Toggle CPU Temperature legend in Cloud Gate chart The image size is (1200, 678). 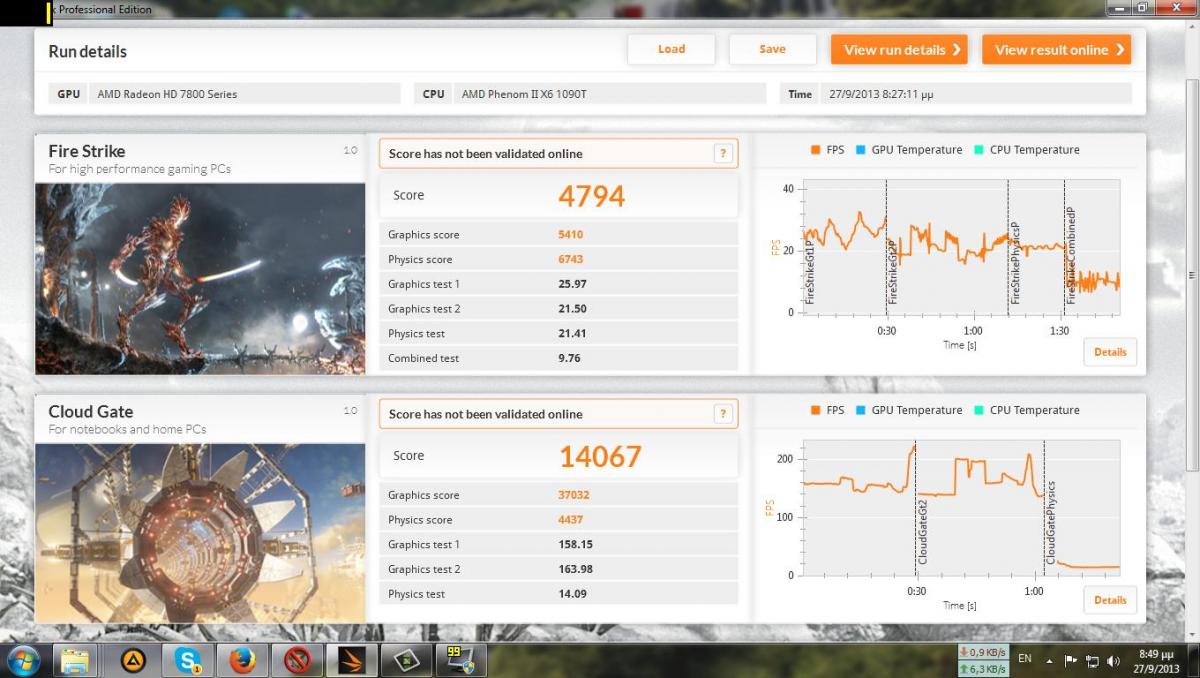point(1025,410)
